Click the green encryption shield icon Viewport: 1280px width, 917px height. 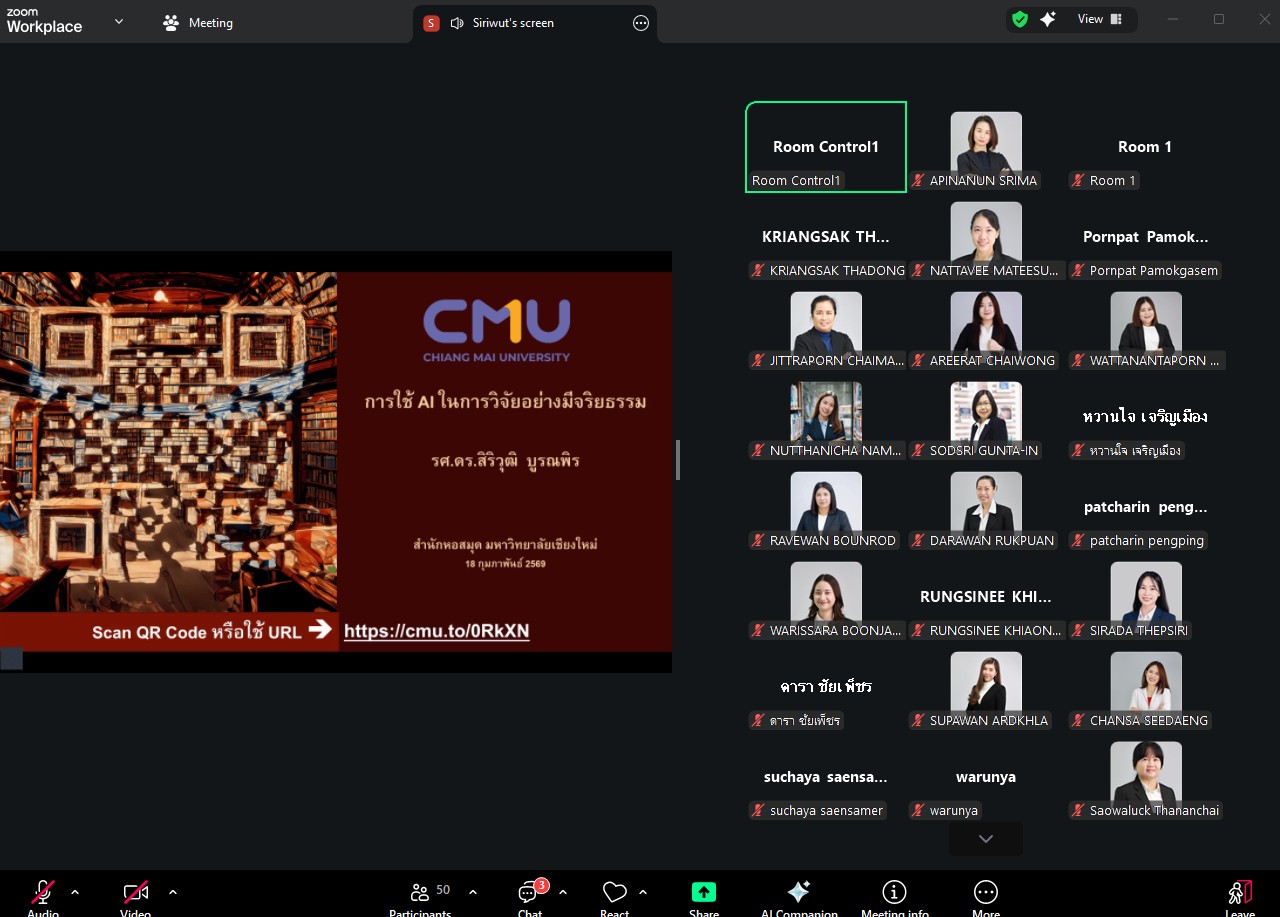1020,19
